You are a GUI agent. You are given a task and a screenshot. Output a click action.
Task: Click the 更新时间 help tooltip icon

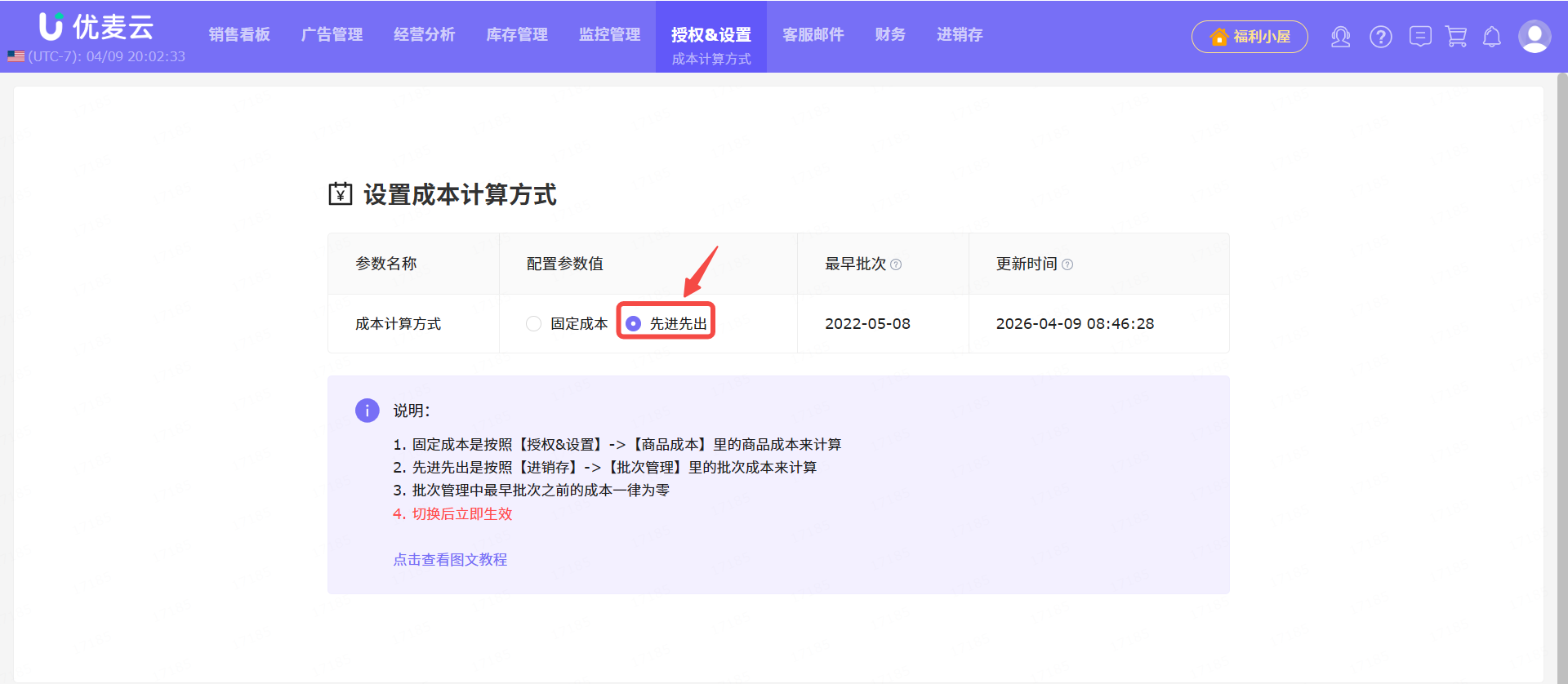(x=1067, y=264)
